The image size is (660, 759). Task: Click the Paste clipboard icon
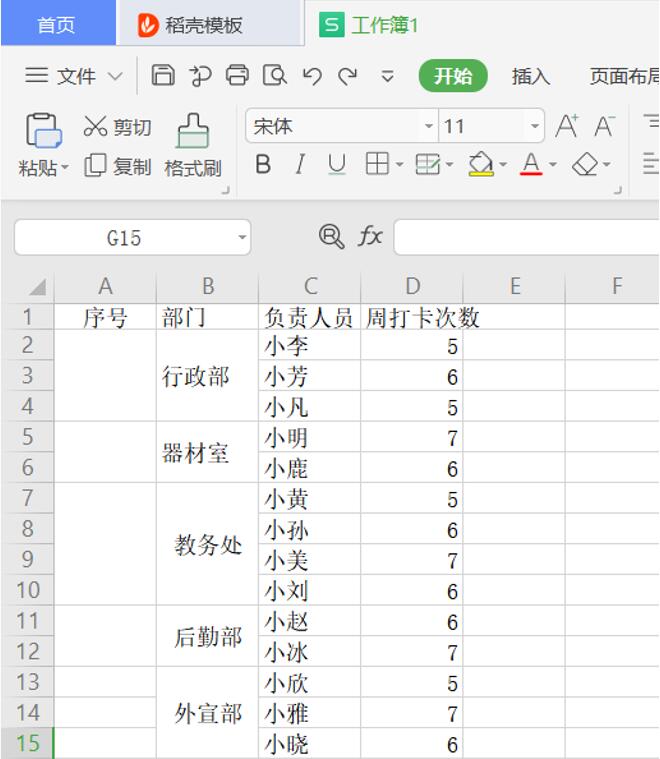point(44,130)
